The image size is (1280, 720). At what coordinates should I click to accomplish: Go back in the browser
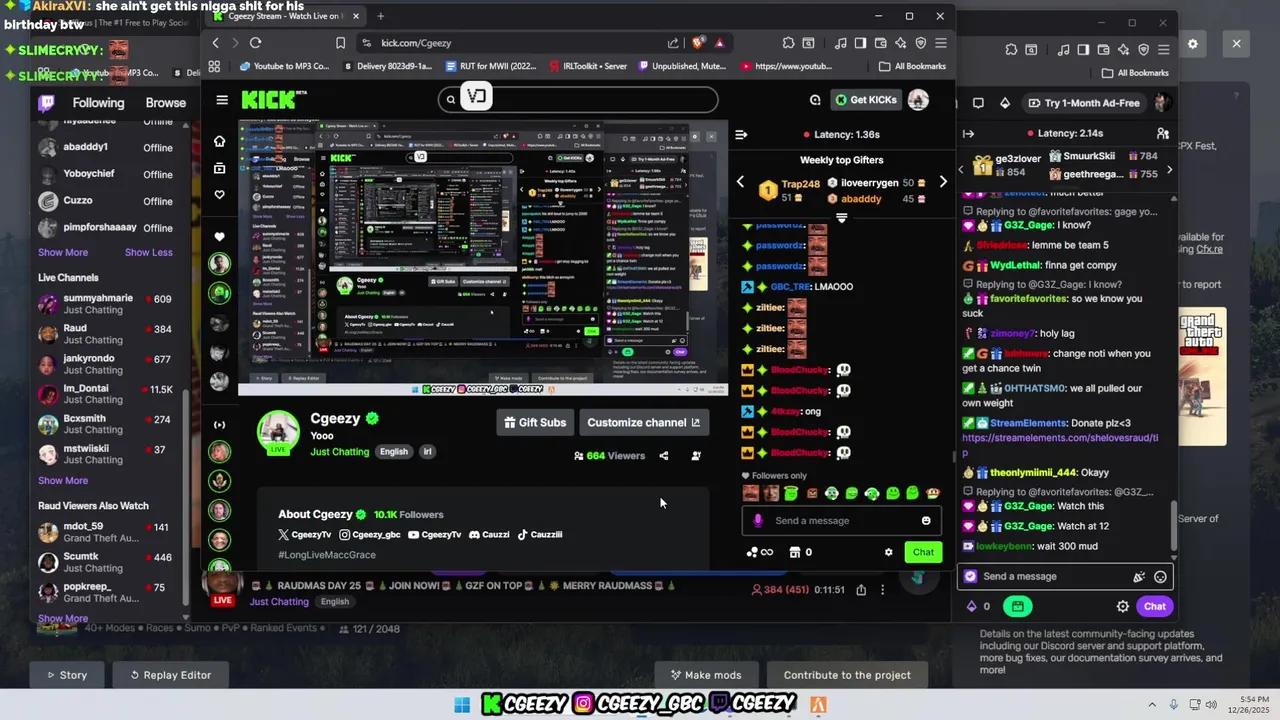[215, 43]
